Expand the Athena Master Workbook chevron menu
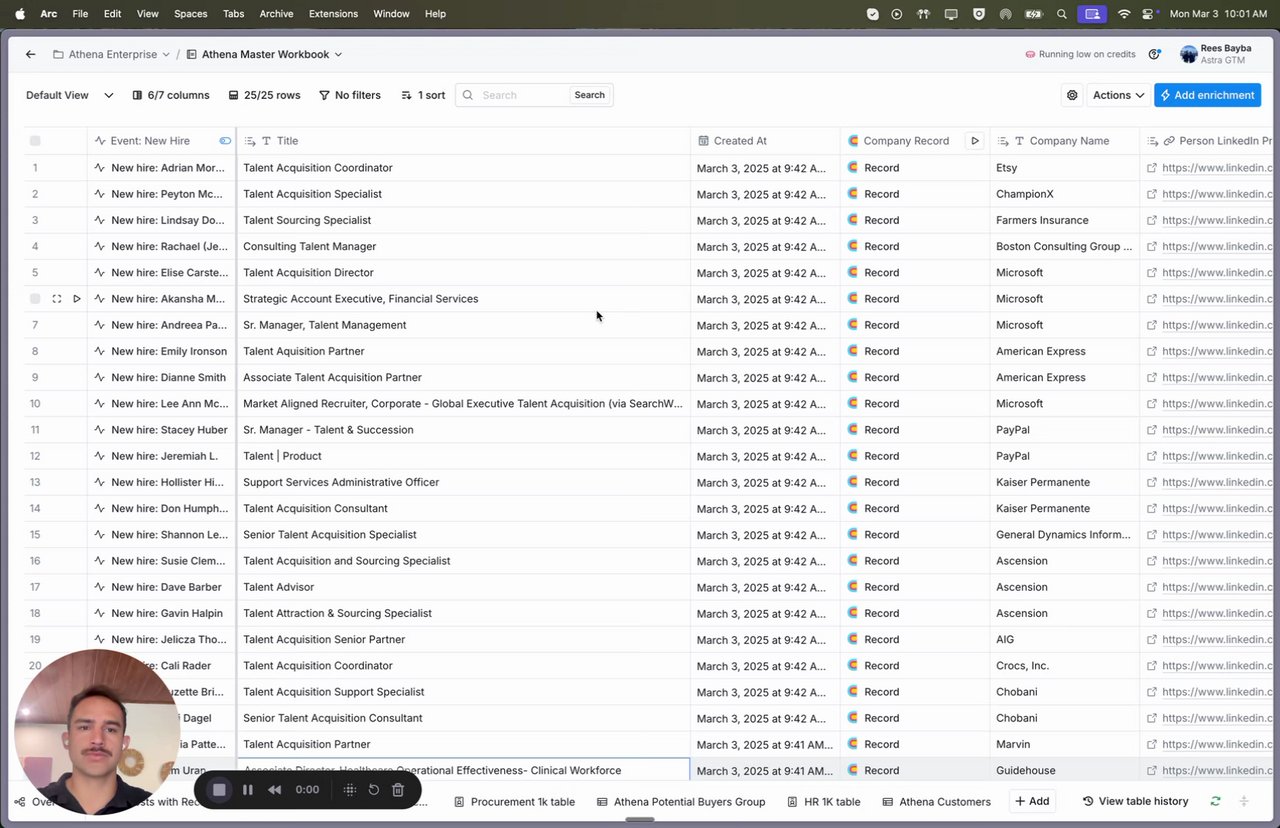Image resolution: width=1280 pixels, height=828 pixels. [x=338, y=55]
